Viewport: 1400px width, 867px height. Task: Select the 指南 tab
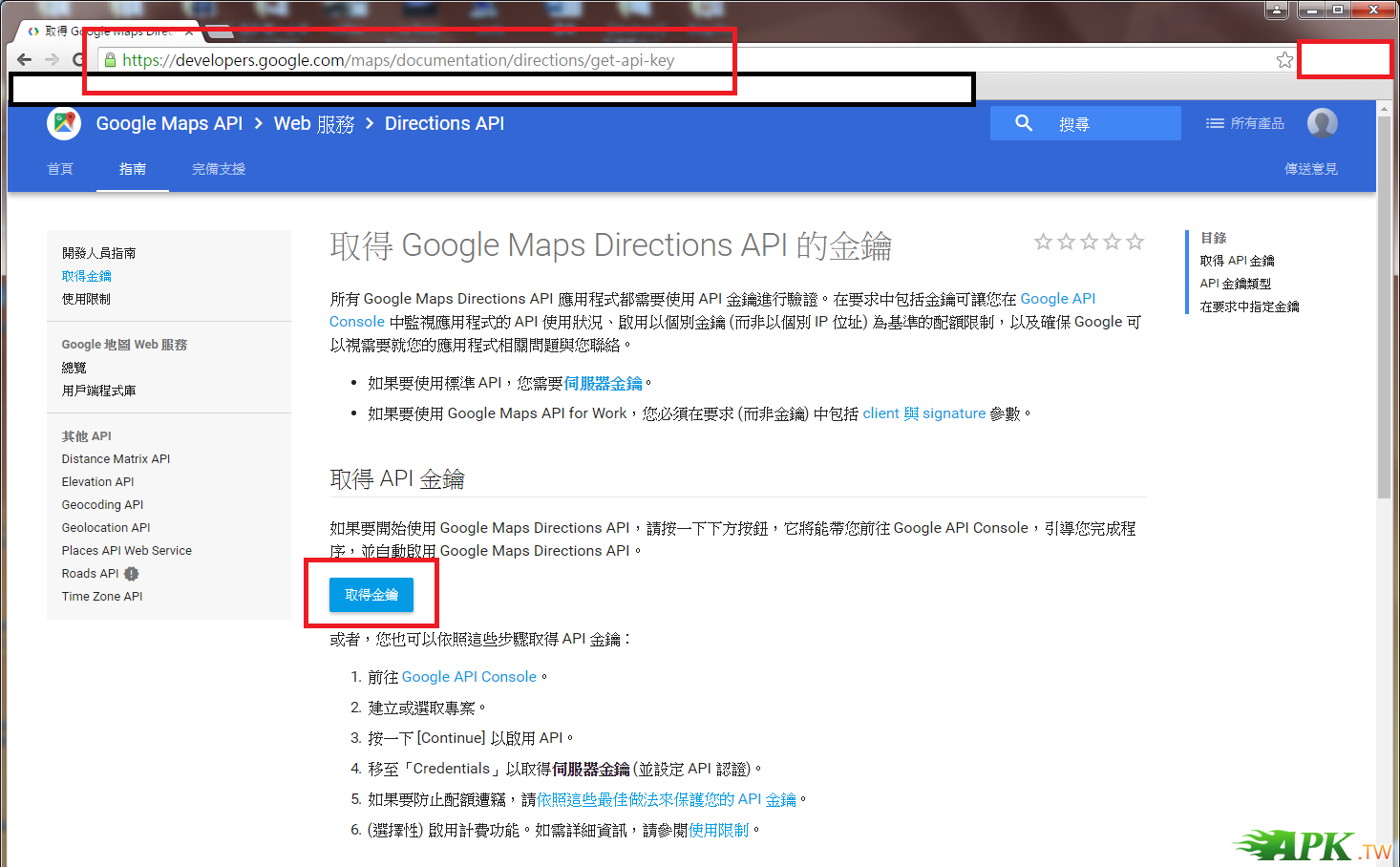pos(133,169)
